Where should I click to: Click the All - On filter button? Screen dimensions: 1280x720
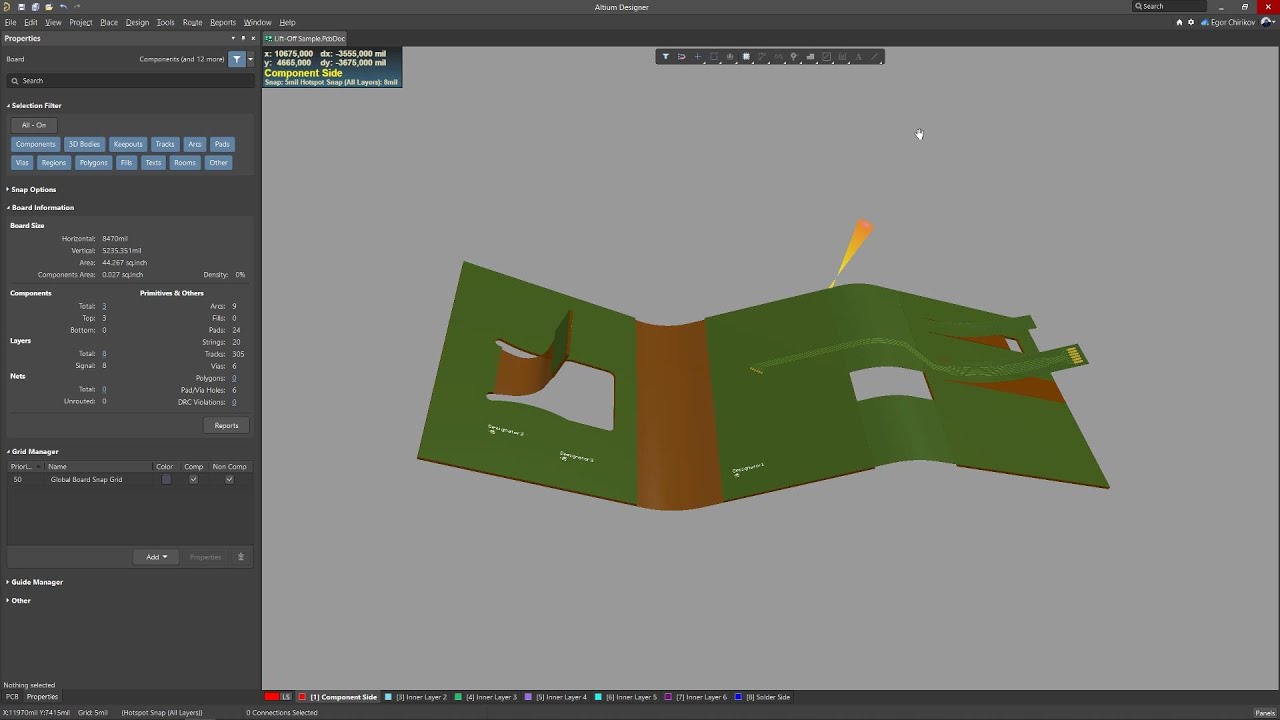point(34,125)
